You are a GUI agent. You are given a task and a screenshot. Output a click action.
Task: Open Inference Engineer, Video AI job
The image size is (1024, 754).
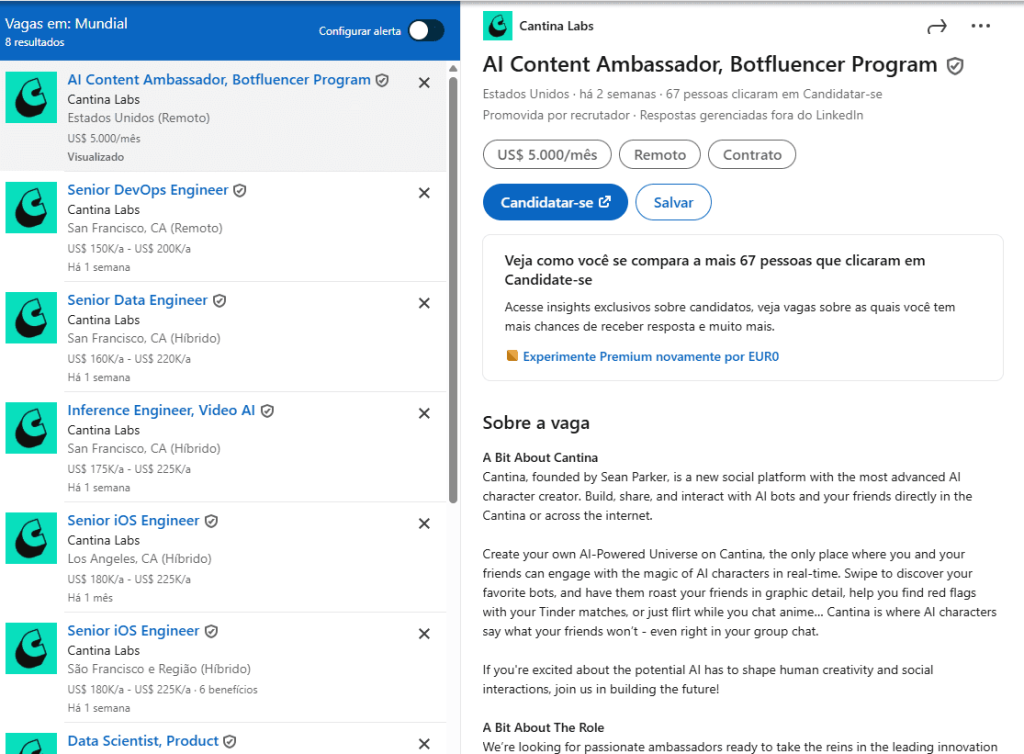[x=161, y=410]
